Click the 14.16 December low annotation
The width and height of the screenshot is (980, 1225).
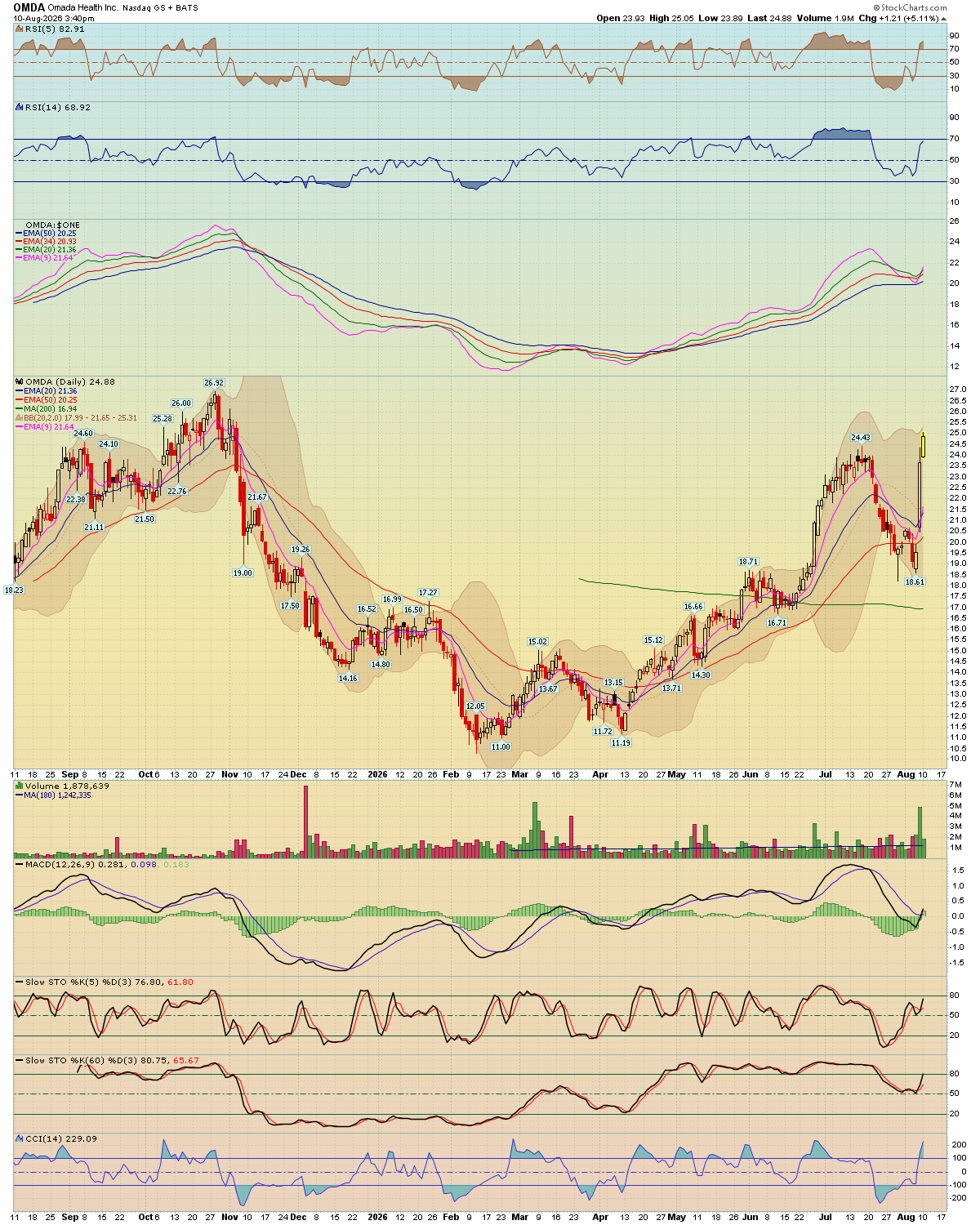click(x=348, y=679)
